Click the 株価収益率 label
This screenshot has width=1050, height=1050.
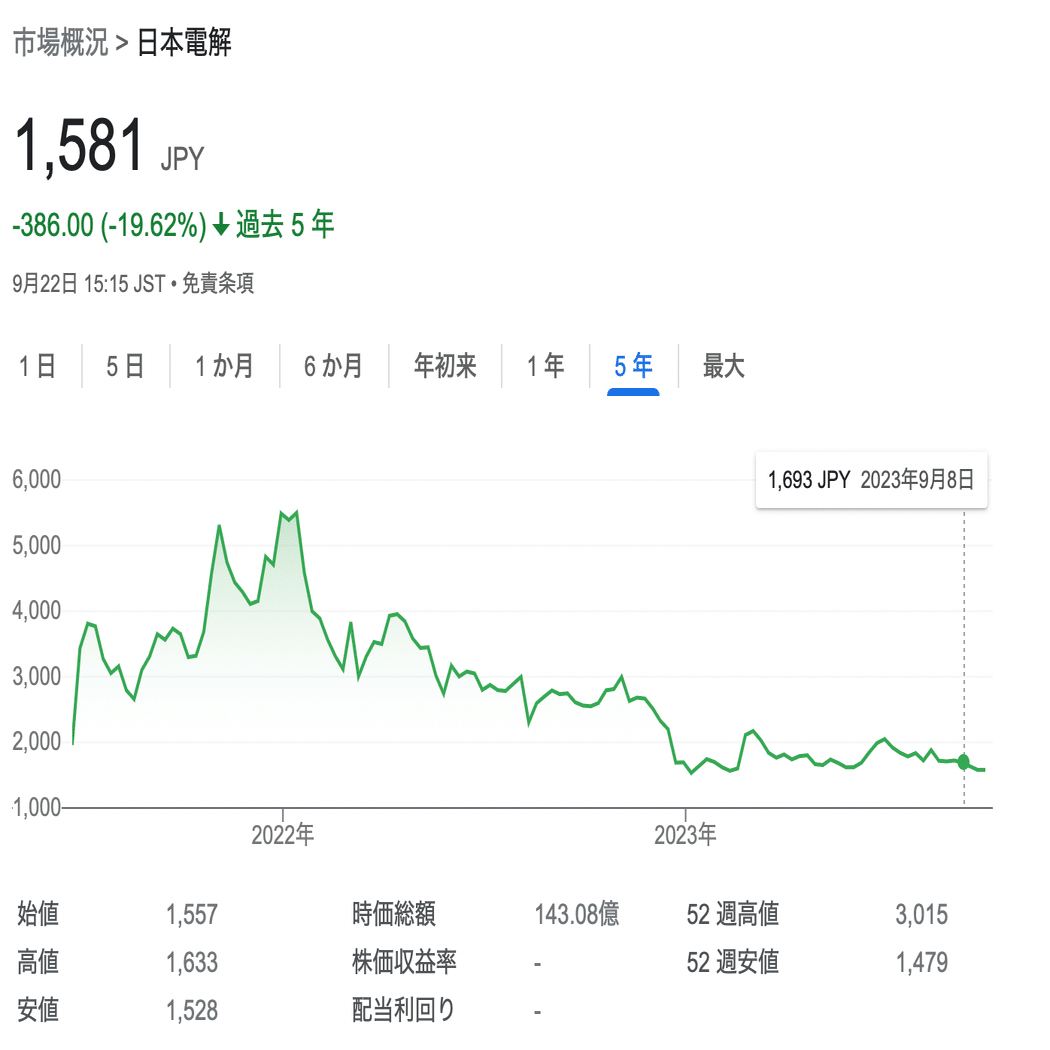[404, 962]
